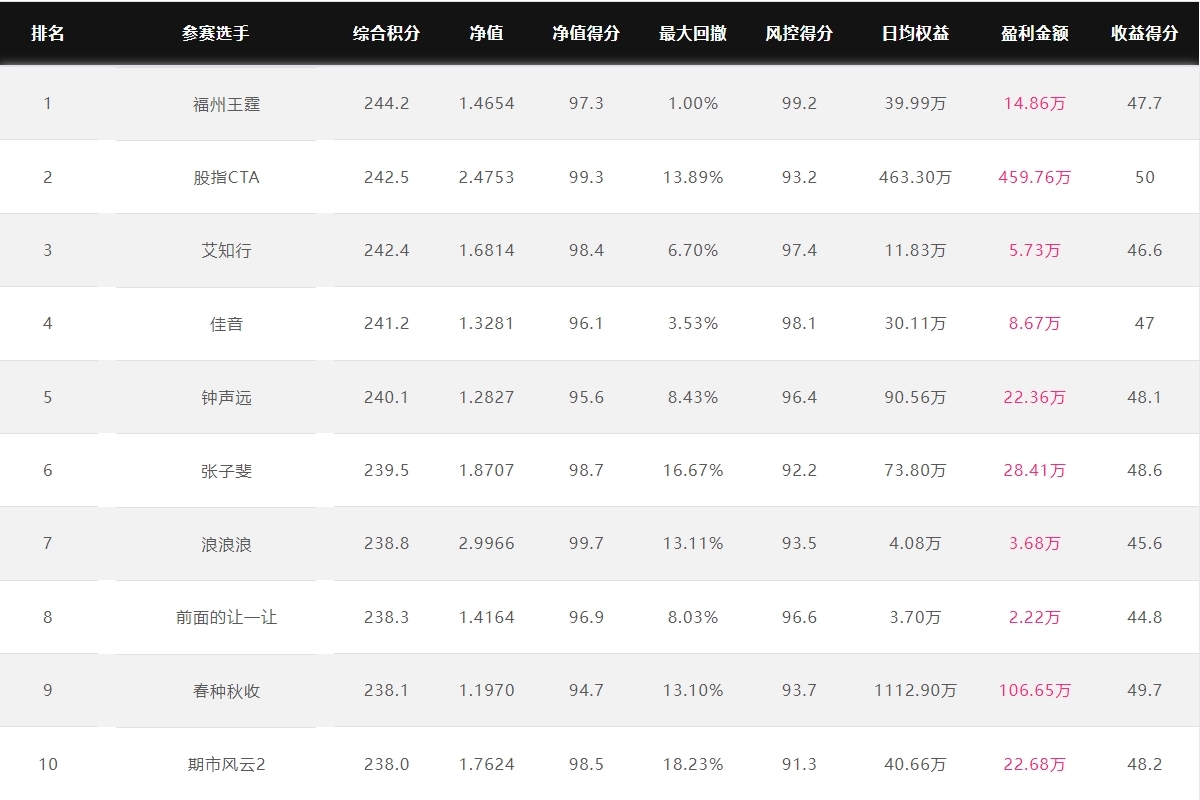Image resolution: width=1200 pixels, height=800 pixels.
Task: Click the 净值 column header
Action: 486,33
